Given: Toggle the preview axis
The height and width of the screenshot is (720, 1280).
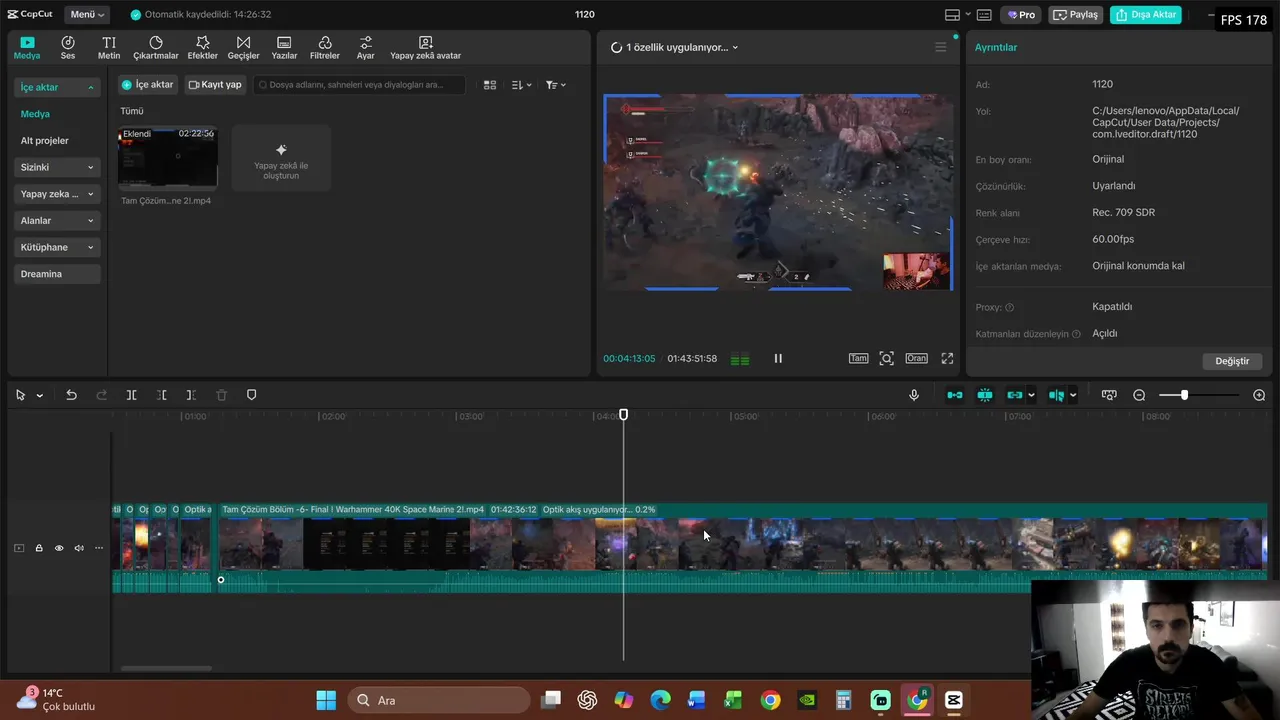Looking at the screenshot, I should point(1056,395).
